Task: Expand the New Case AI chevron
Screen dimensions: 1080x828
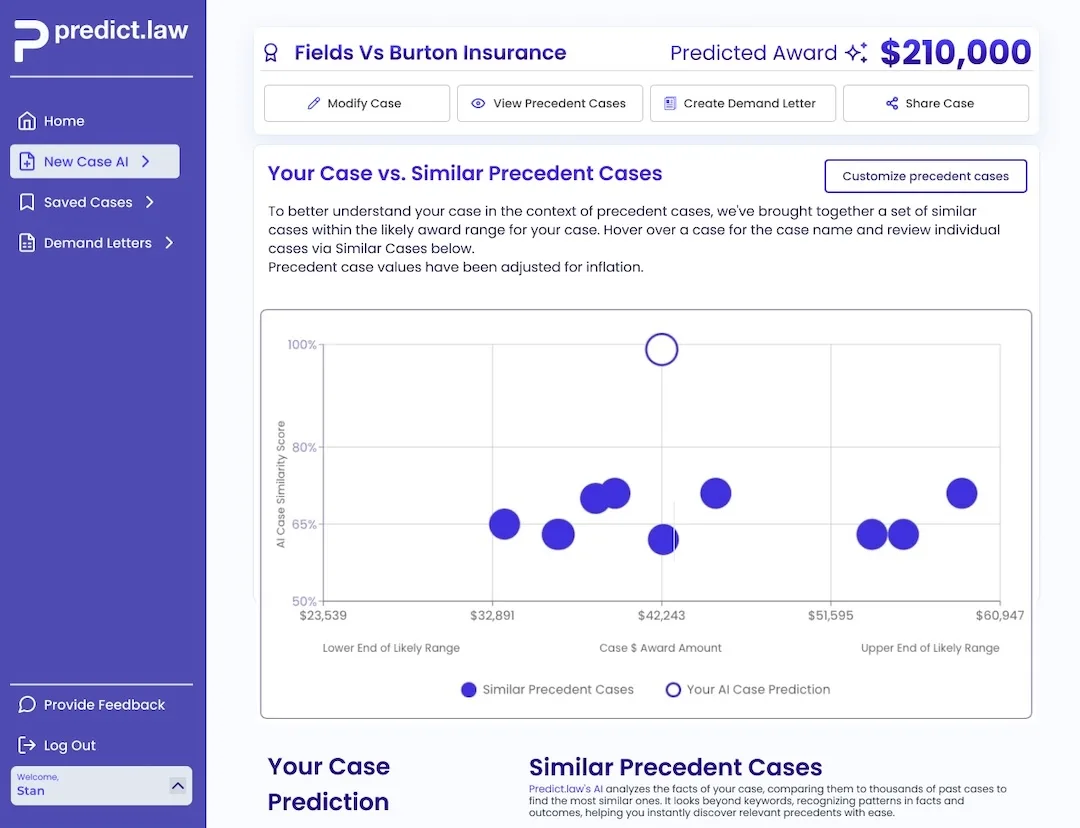Action: tap(146, 161)
